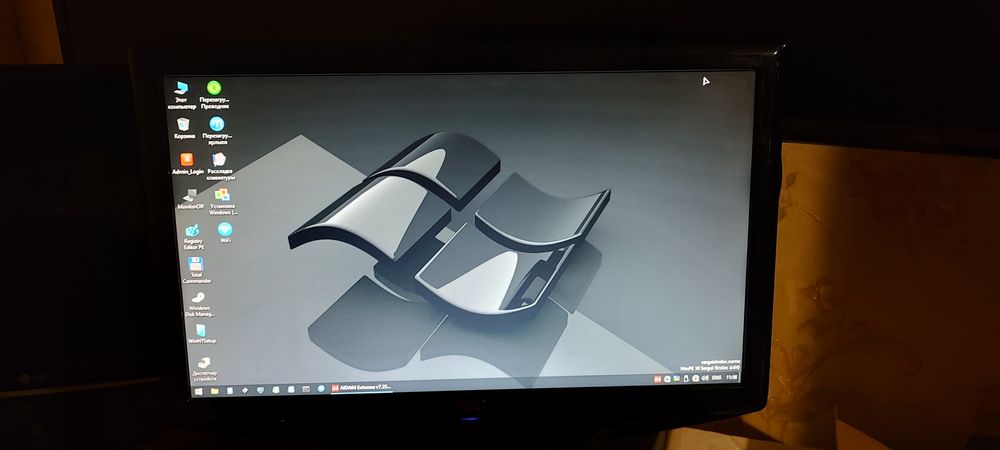Launch the WinNTSetup shortcut

click(x=202, y=334)
